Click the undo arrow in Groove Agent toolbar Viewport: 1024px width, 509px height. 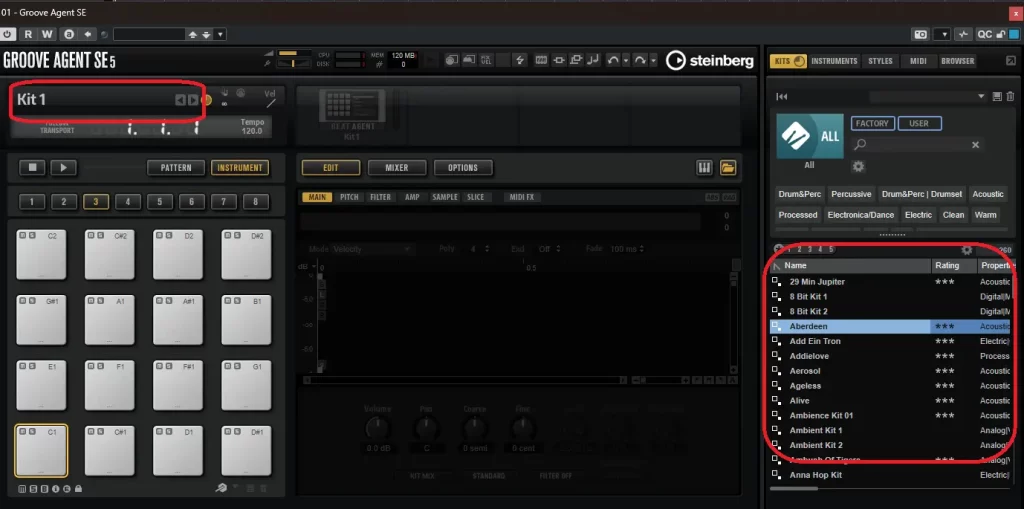click(613, 60)
